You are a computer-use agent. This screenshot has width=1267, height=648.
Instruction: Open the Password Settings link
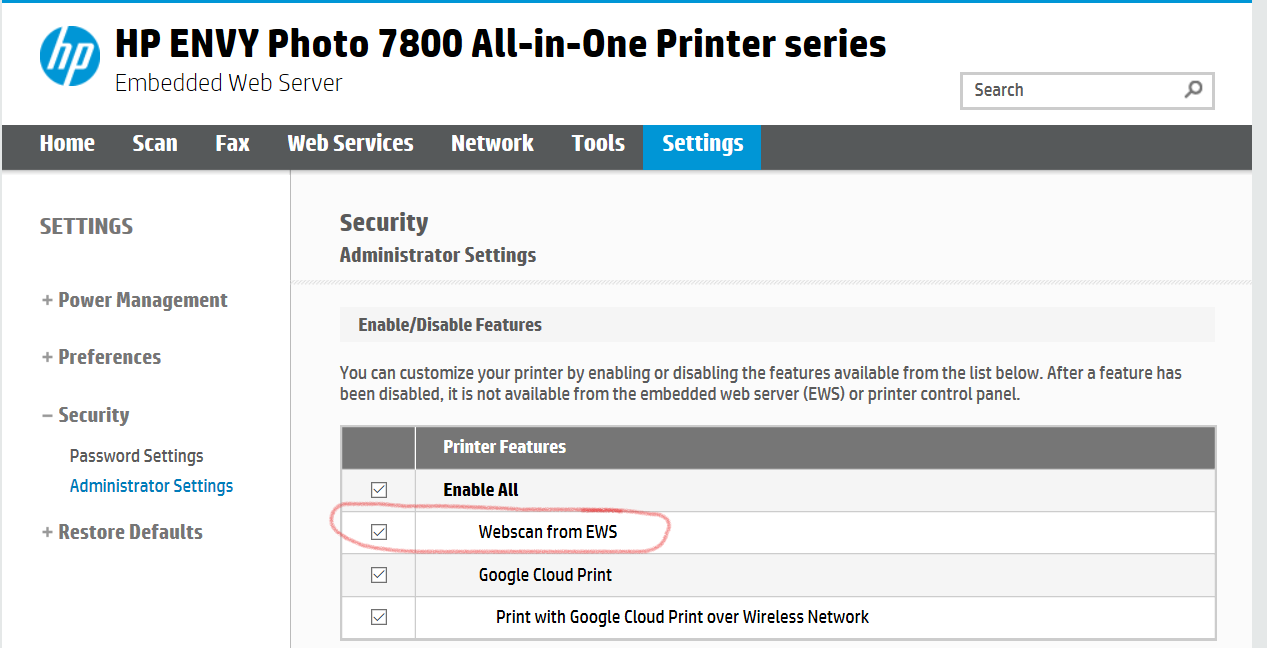(136, 456)
